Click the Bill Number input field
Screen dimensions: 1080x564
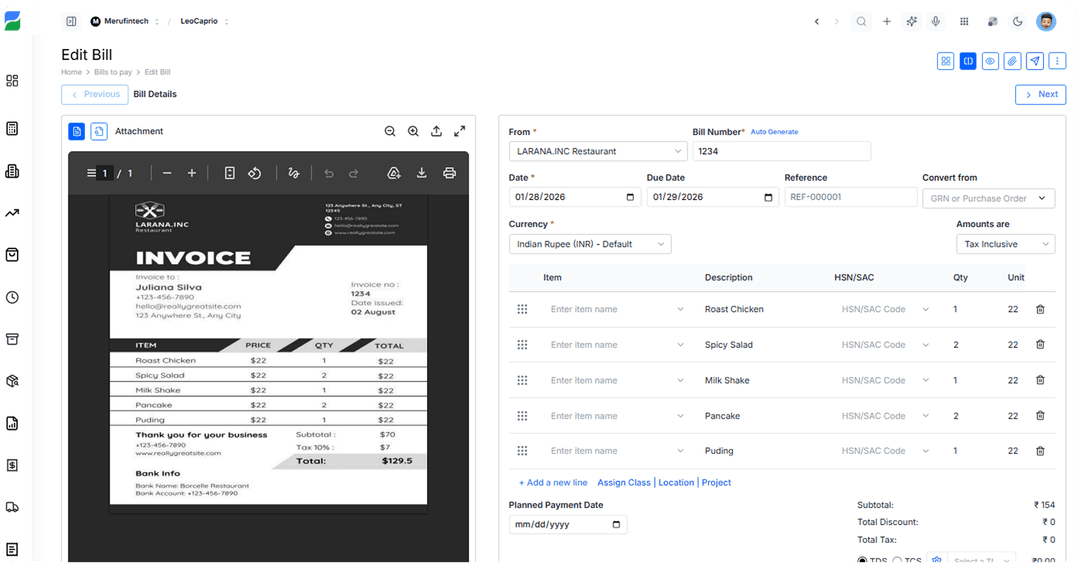pos(781,152)
